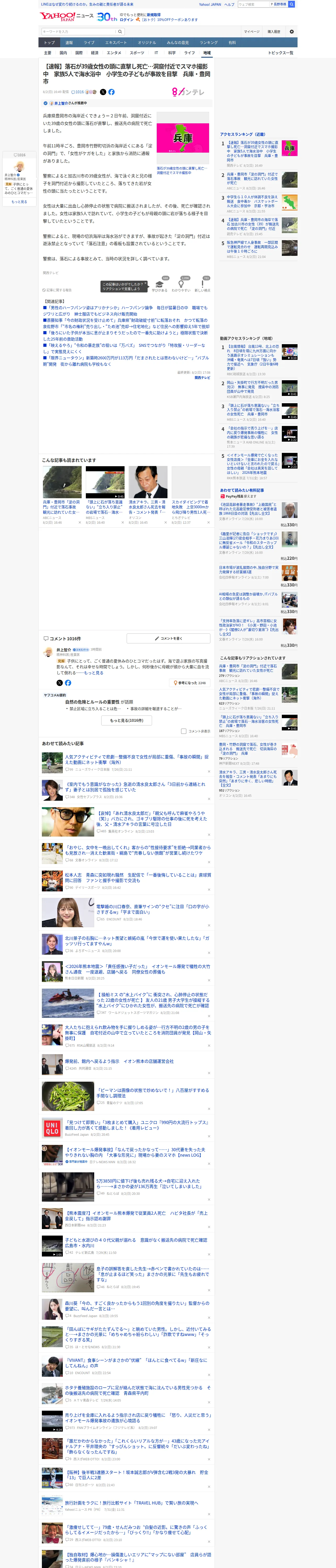Open the オリジナル tab
The image size is (336, 1568).
tap(147, 43)
